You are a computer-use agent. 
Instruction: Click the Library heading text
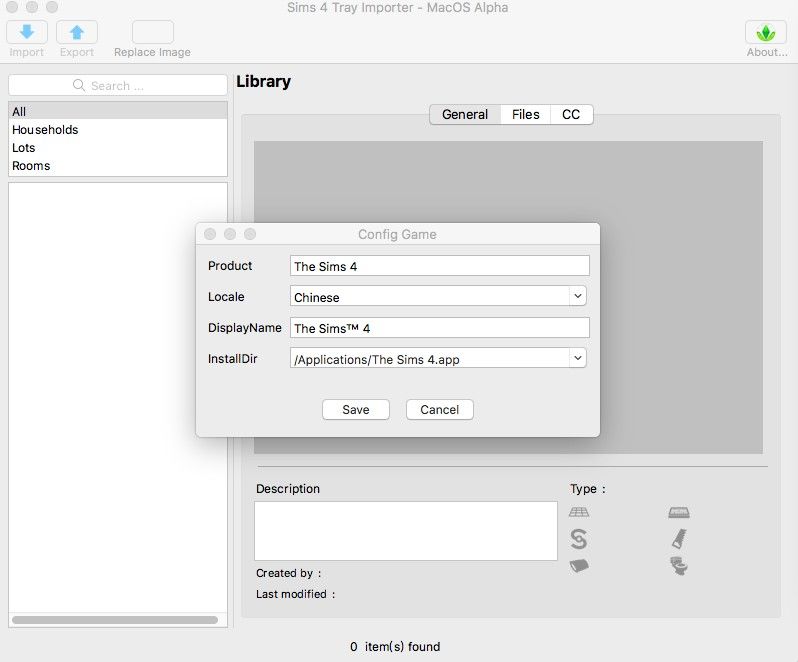pyautogui.click(x=263, y=81)
